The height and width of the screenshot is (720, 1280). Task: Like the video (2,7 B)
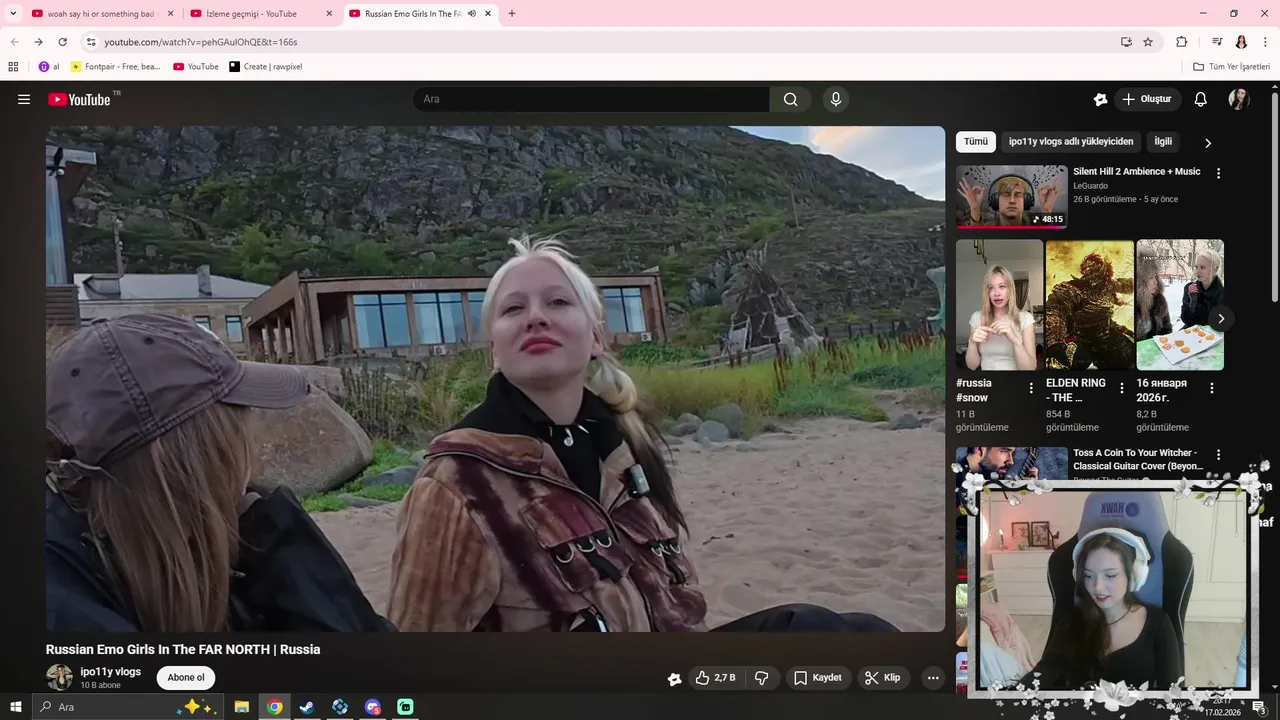[x=716, y=678]
